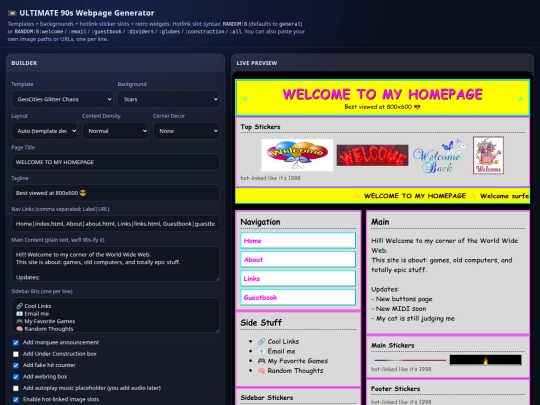Open the Guestbook nav link in preview
The image size is (540, 405).
click(x=298, y=297)
